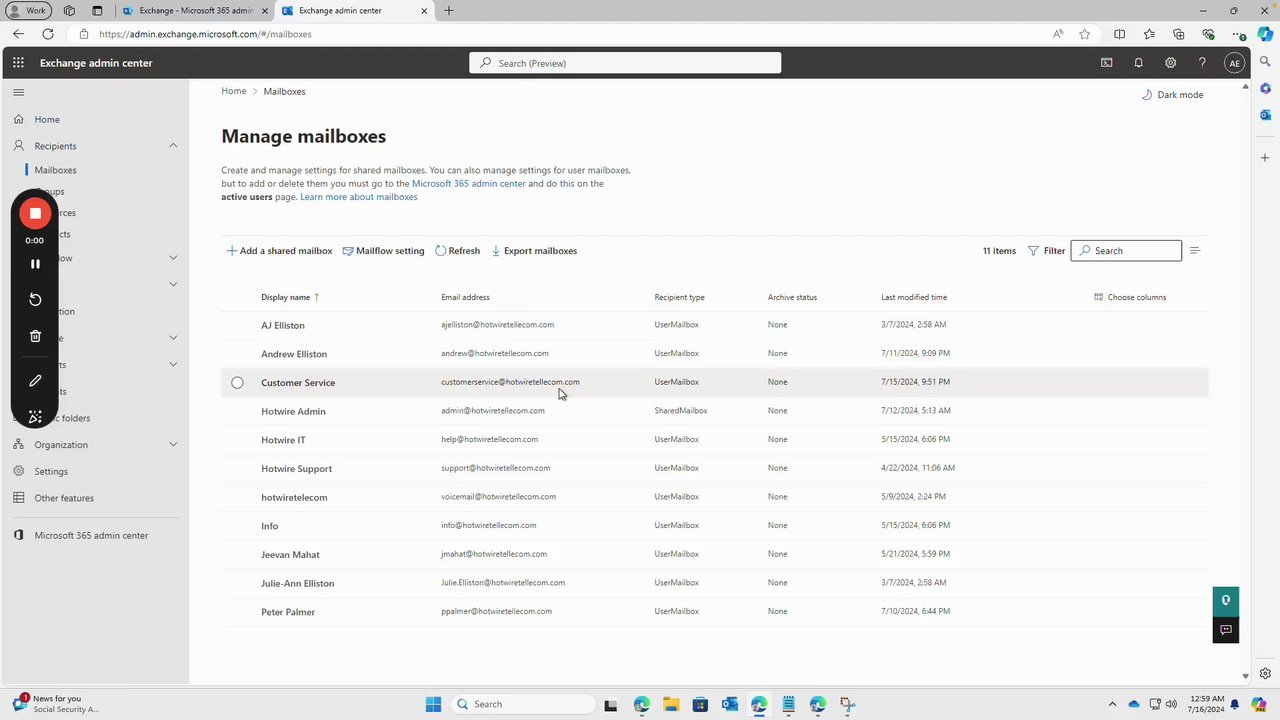Open browser split screen icon

(x=1119, y=34)
